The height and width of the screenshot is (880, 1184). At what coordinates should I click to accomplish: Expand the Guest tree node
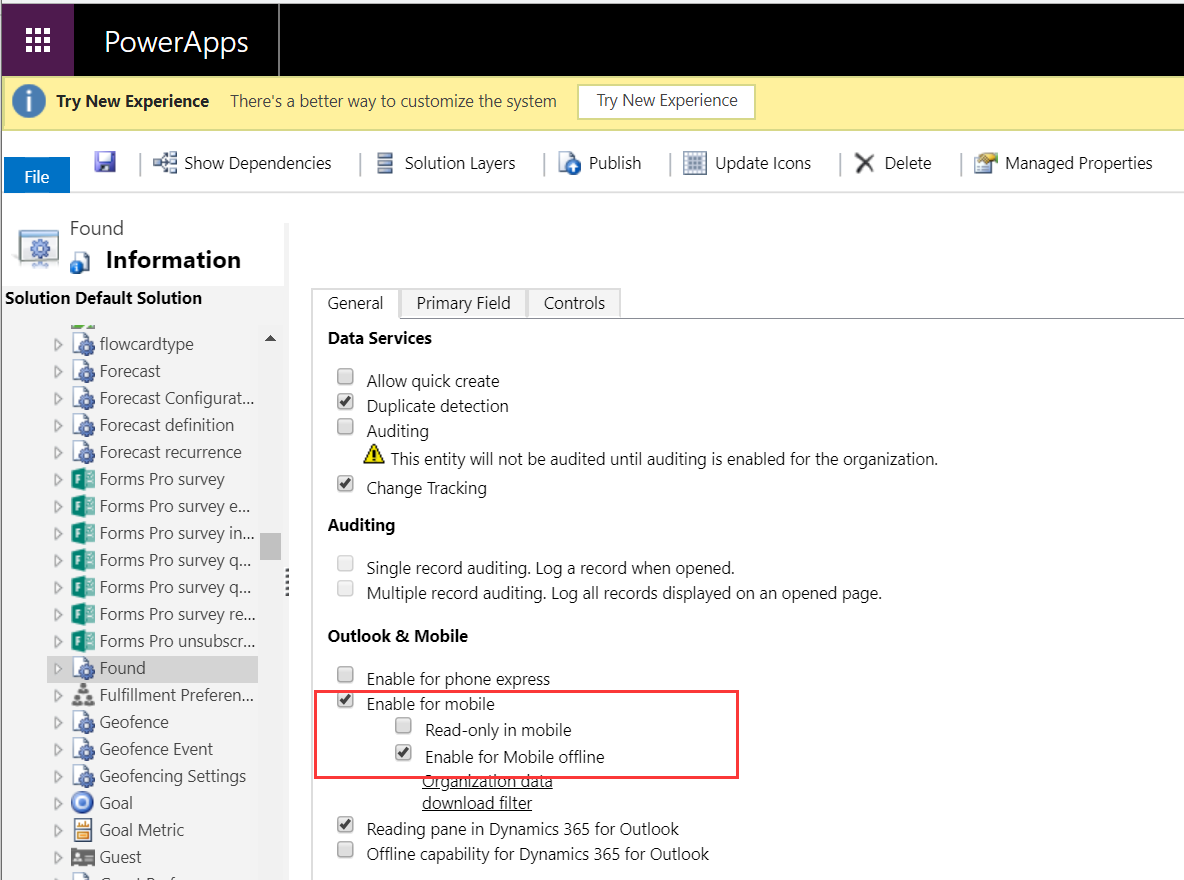58,857
